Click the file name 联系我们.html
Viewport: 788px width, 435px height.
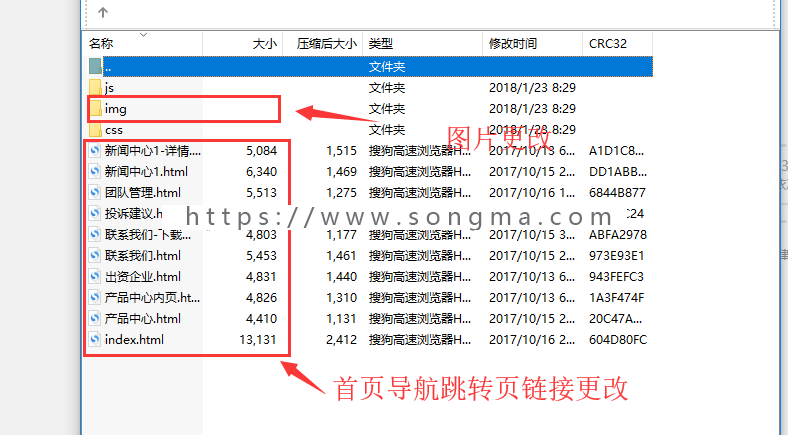(143, 256)
